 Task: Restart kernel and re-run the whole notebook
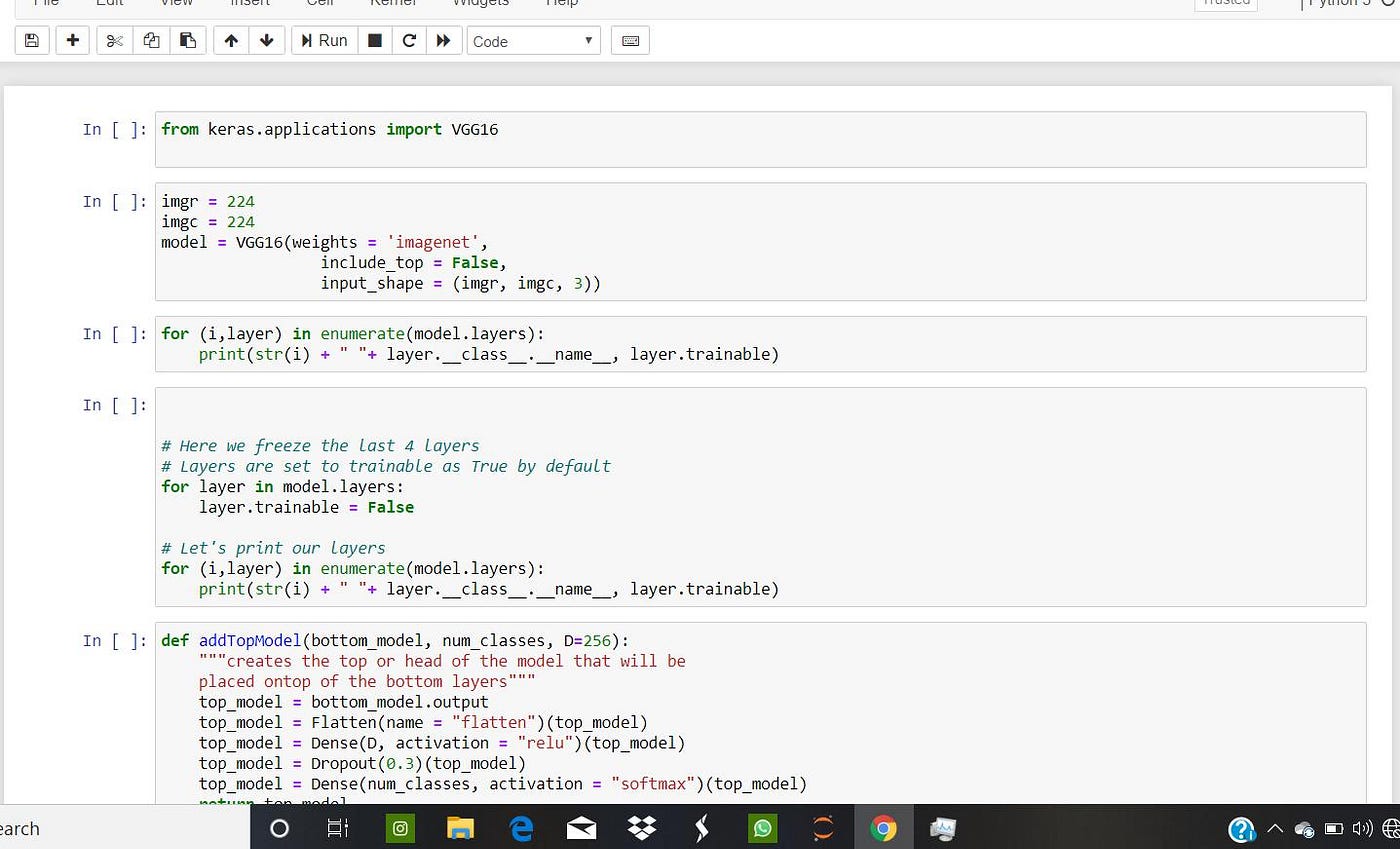[443, 41]
